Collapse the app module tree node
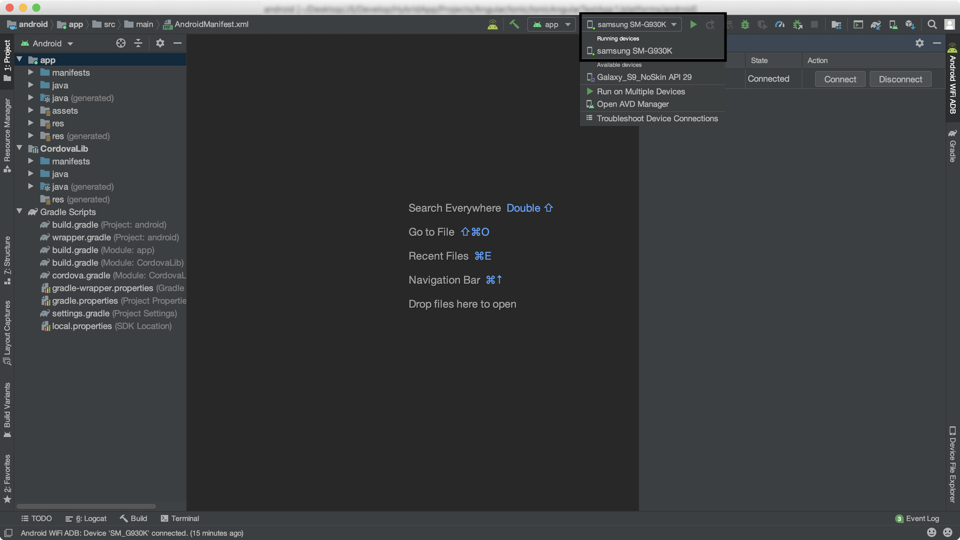 20,59
